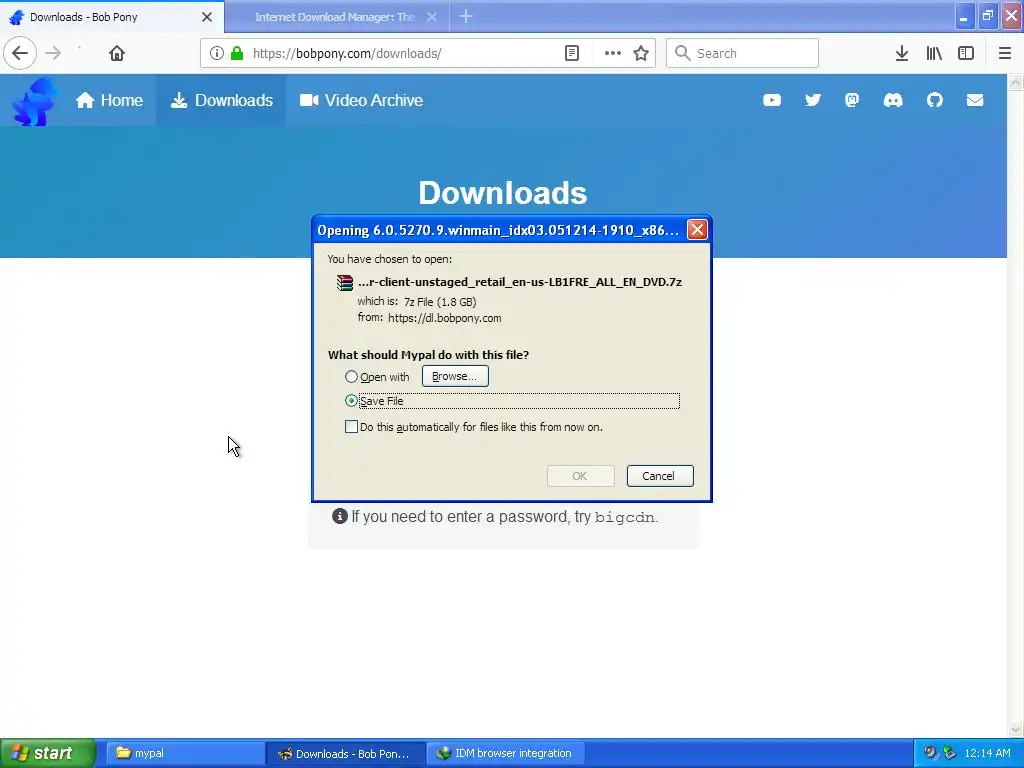Open the browser home page icon
Image resolution: width=1024 pixels, height=768 pixels.
(x=117, y=53)
